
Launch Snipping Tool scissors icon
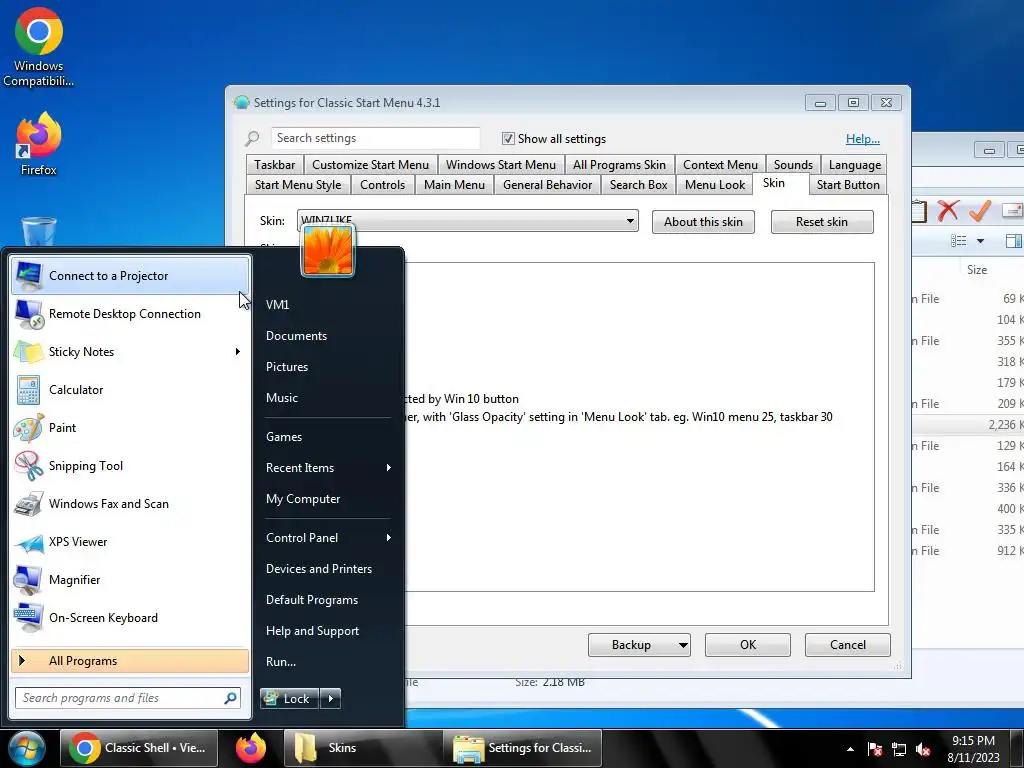pos(29,466)
